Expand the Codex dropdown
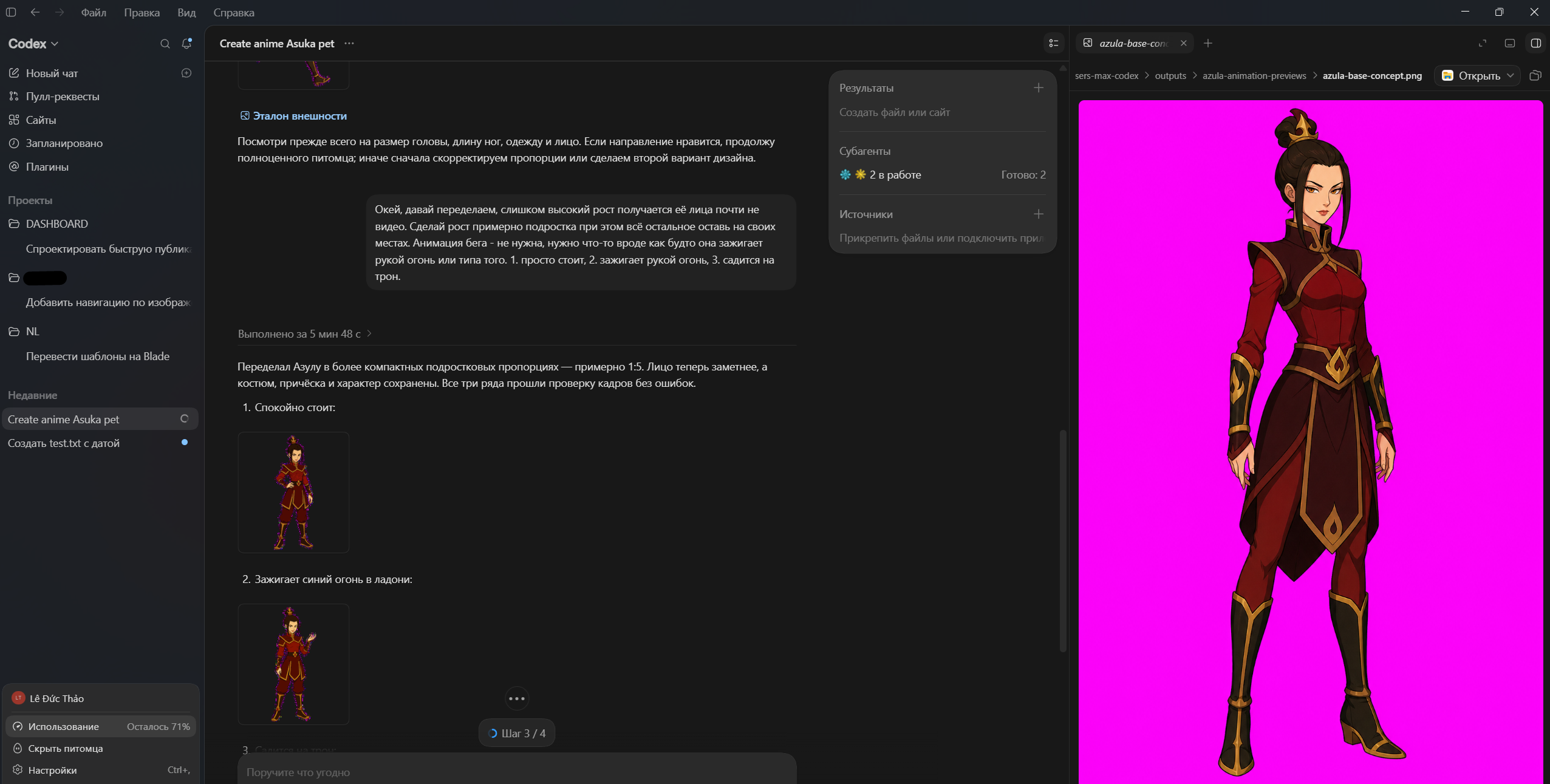1550x784 pixels. 33,44
